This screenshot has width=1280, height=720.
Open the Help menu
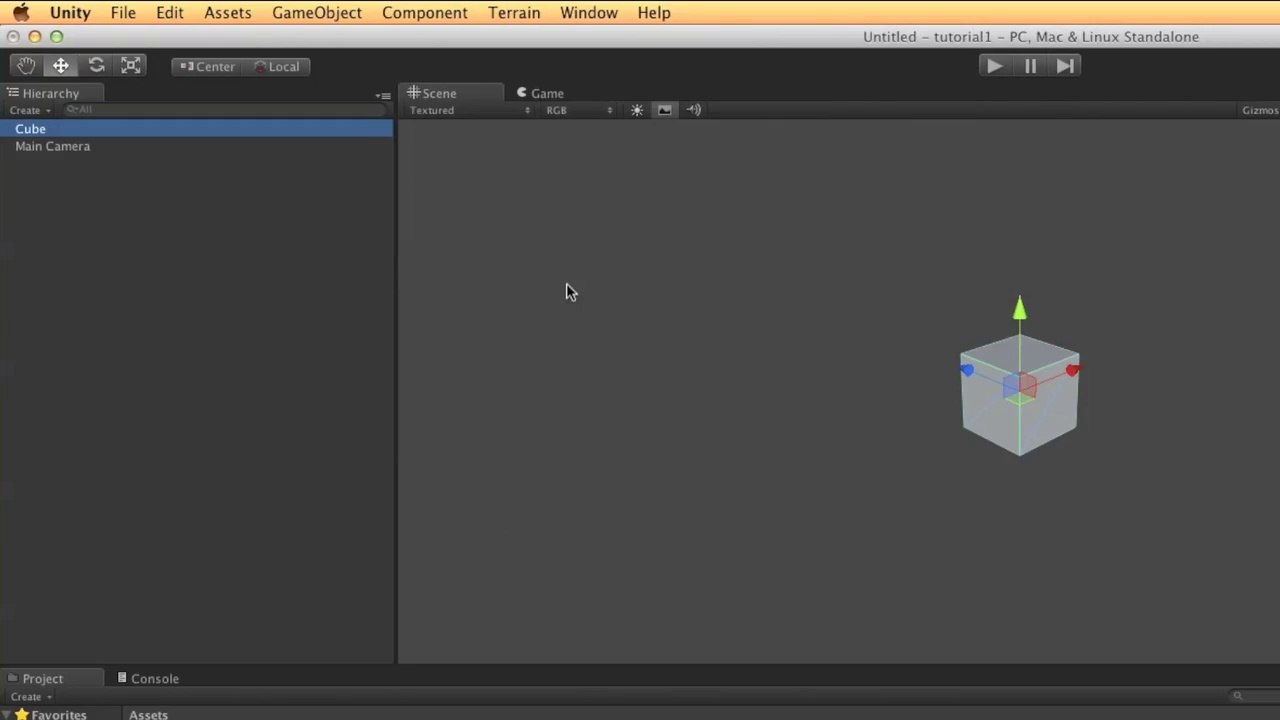click(654, 13)
